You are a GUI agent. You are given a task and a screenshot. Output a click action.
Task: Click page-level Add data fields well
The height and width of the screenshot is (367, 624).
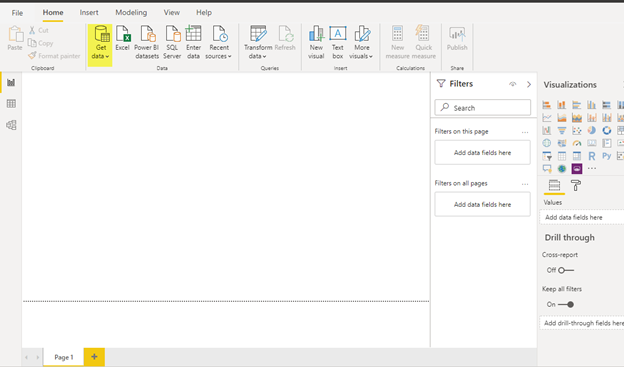point(483,152)
